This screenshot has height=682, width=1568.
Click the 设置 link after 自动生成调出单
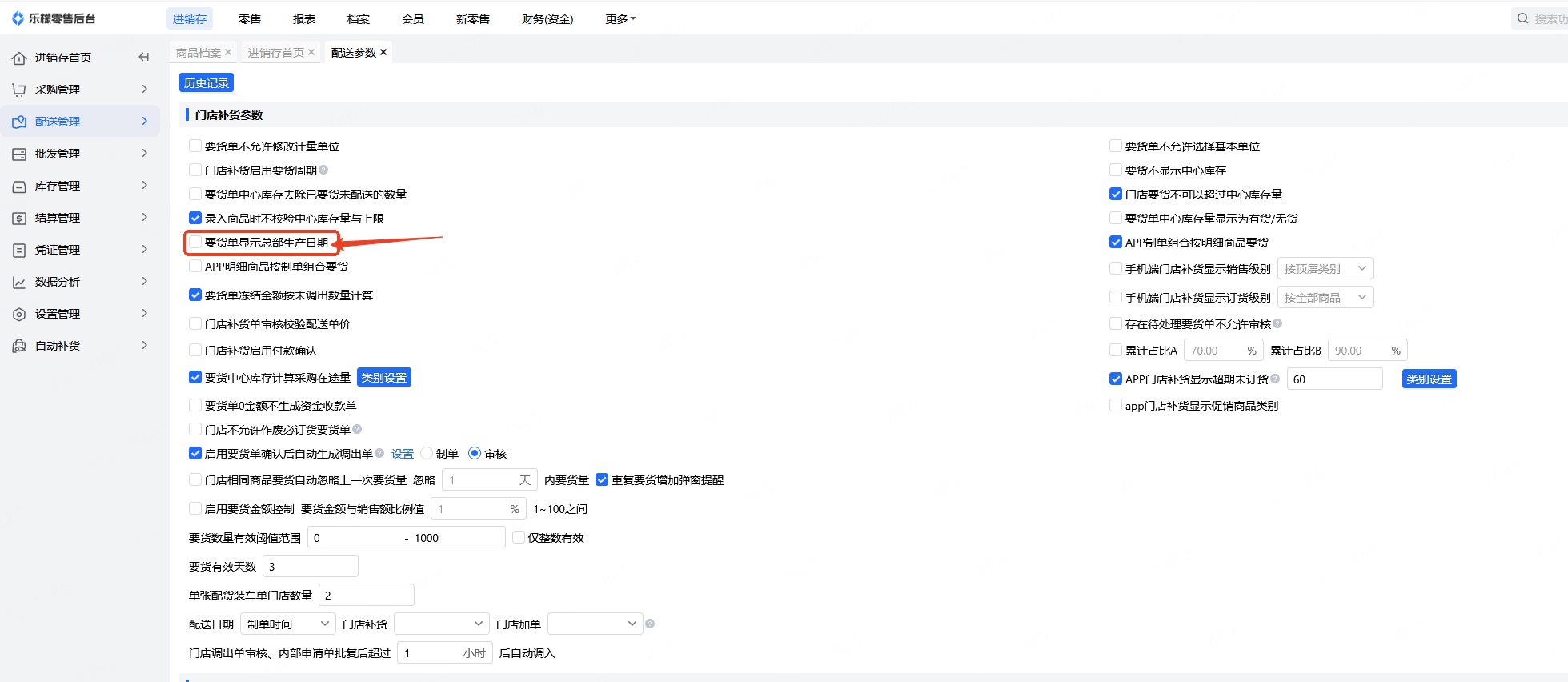[x=403, y=454]
